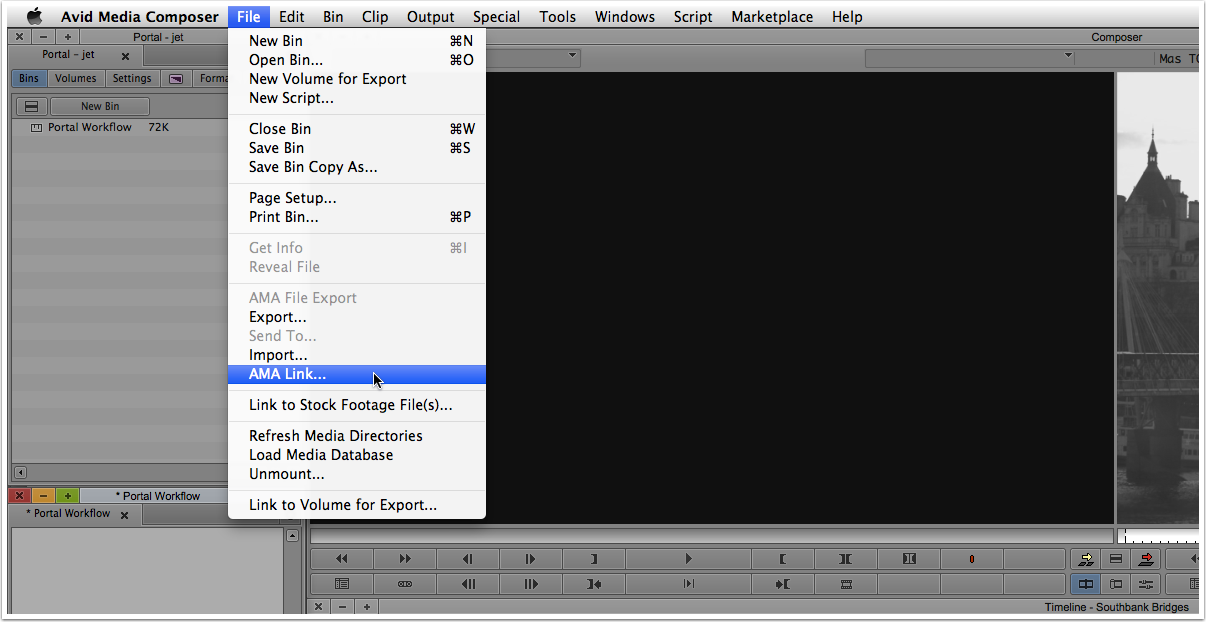Open the Tools menu
The width and height of the screenshot is (1206, 622).
(x=557, y=16)
